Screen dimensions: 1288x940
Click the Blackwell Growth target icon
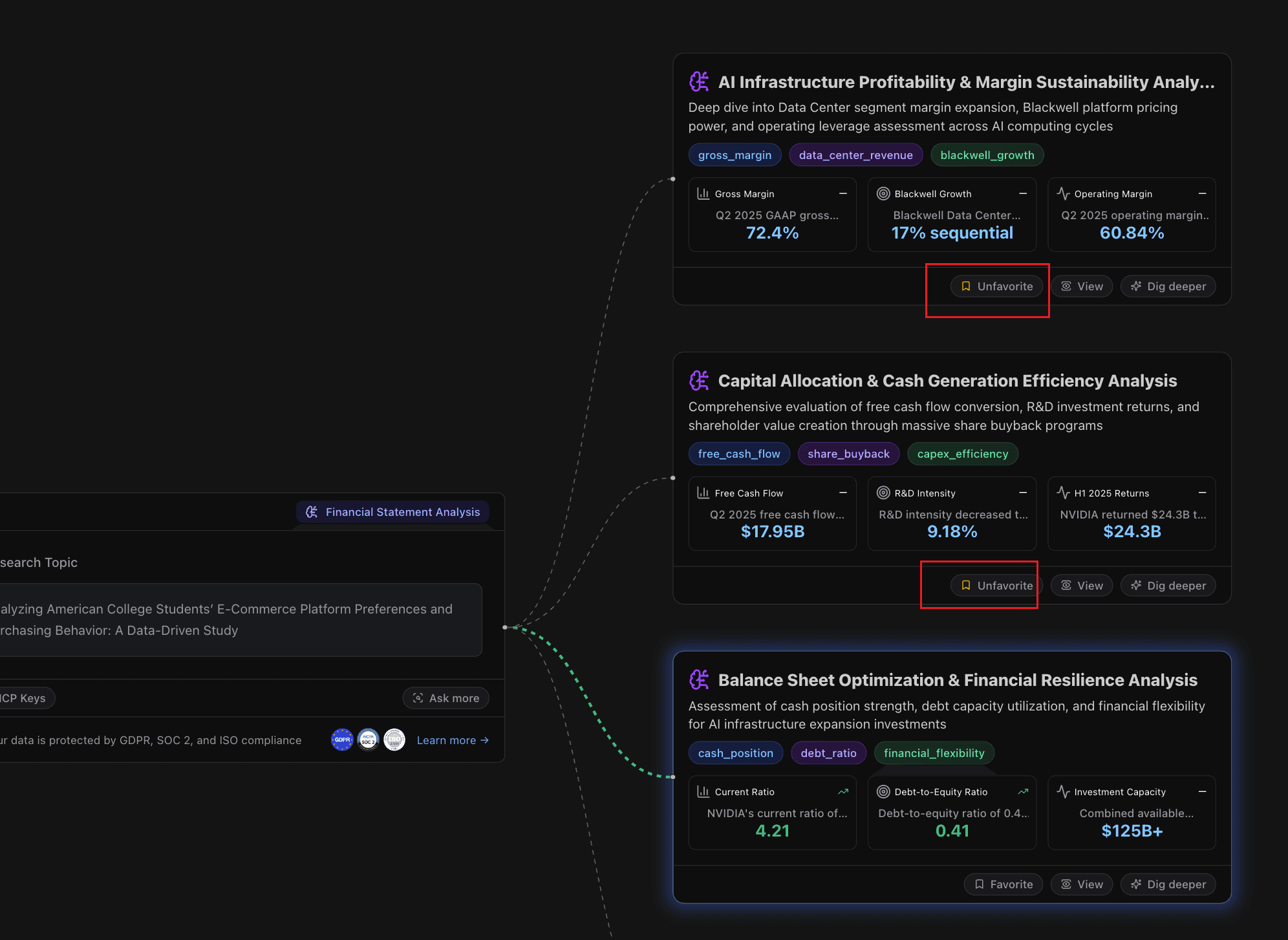coord(883,194)
